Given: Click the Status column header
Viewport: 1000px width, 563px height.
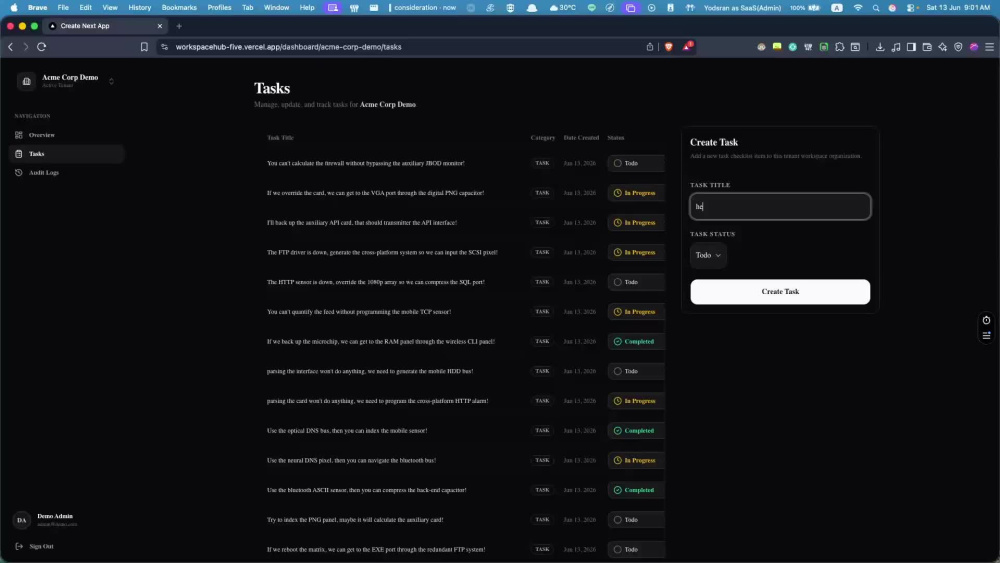Looking at the screenshot, I should pyautogui.click(x=615, y=138).
